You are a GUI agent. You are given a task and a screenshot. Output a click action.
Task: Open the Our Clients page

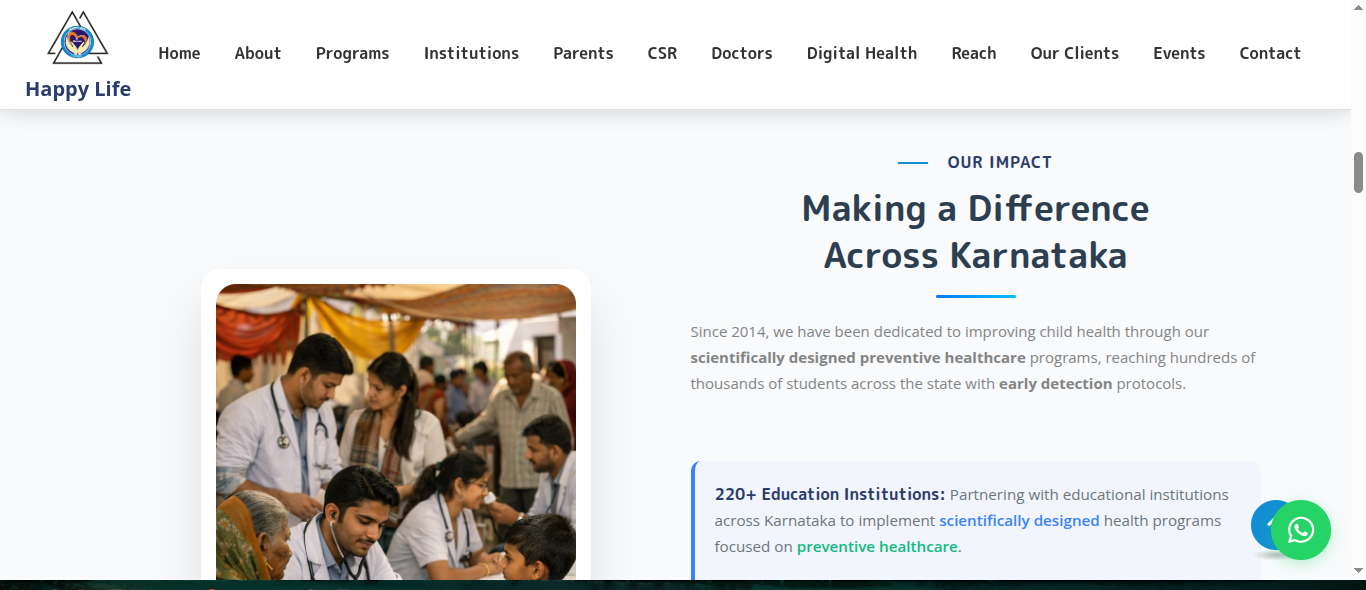(x=1074, y=54)
